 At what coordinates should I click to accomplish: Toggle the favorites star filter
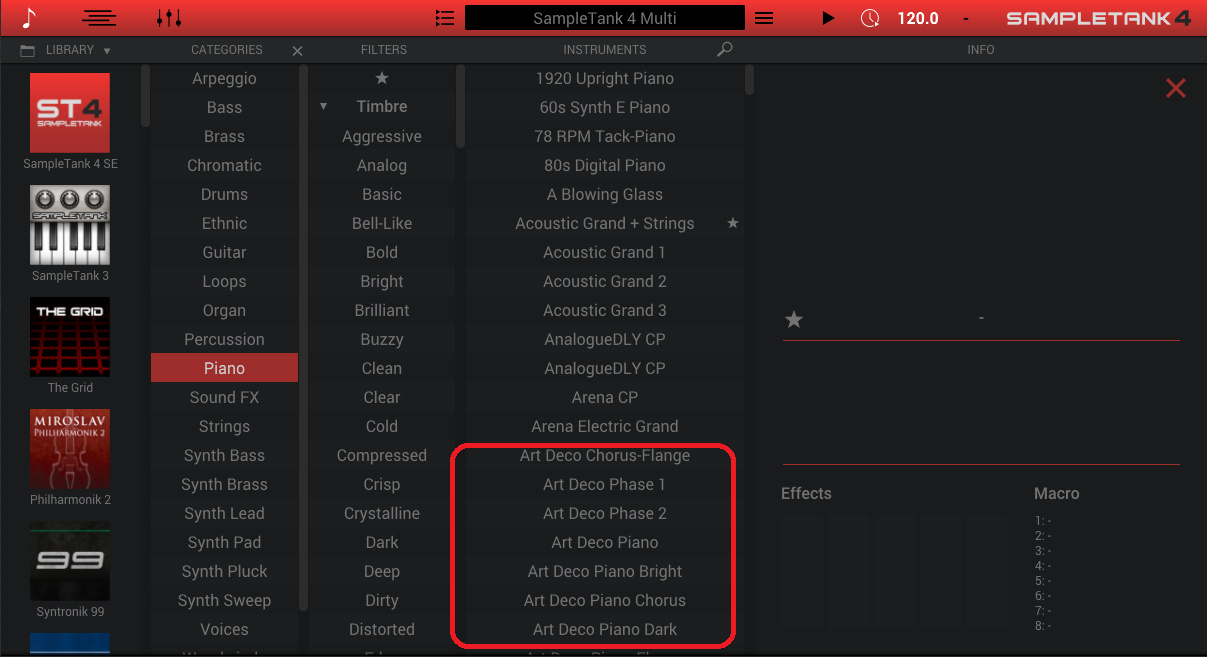click(381, 78)
